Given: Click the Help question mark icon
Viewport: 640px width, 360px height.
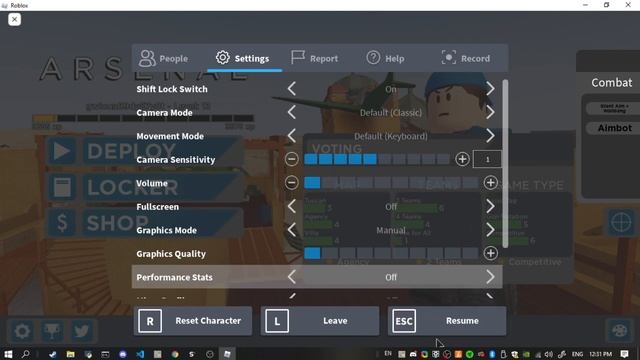Looking at the screenshot, I should [373, 58].
